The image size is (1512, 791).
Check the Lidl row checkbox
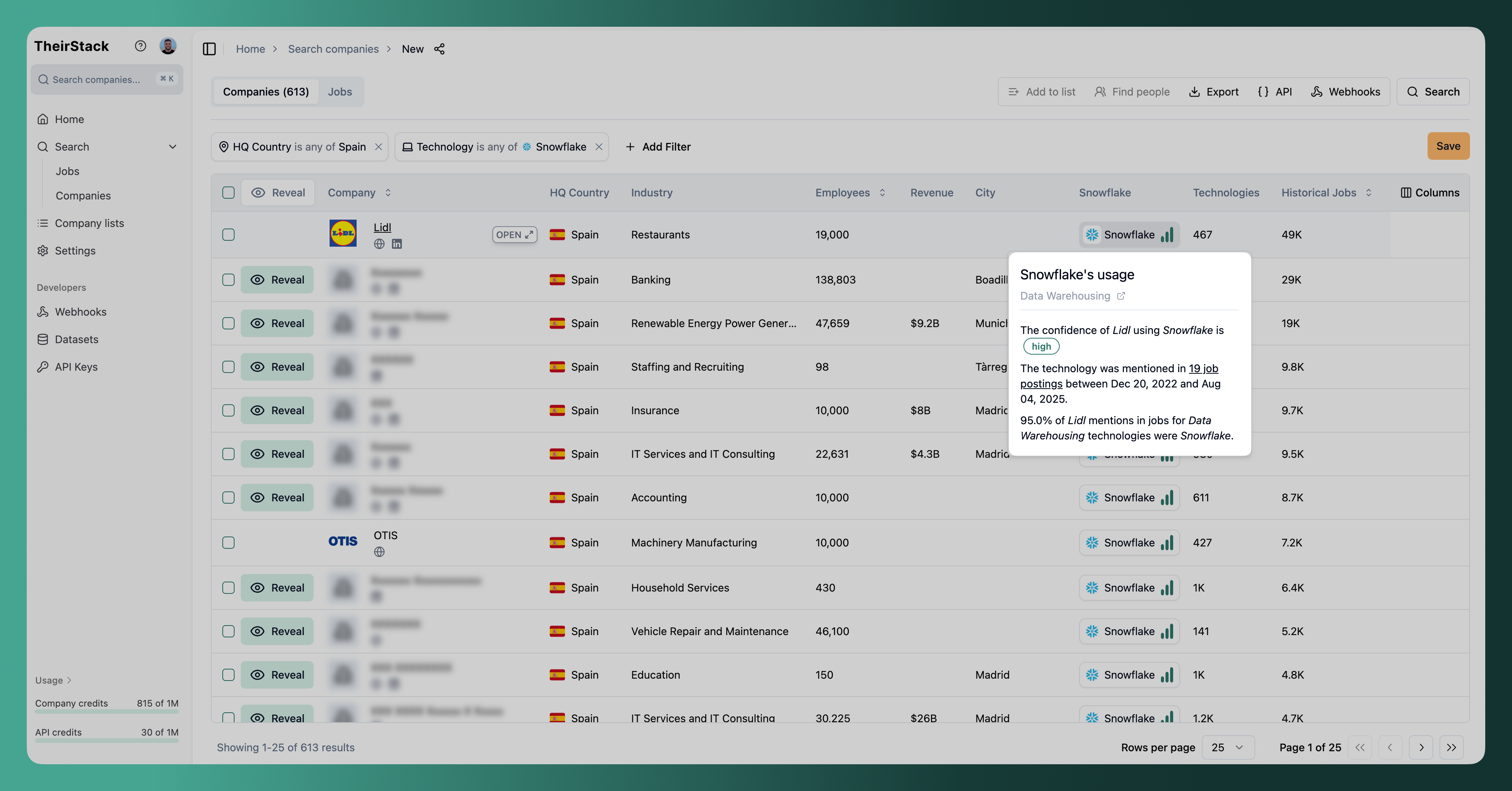228,234
